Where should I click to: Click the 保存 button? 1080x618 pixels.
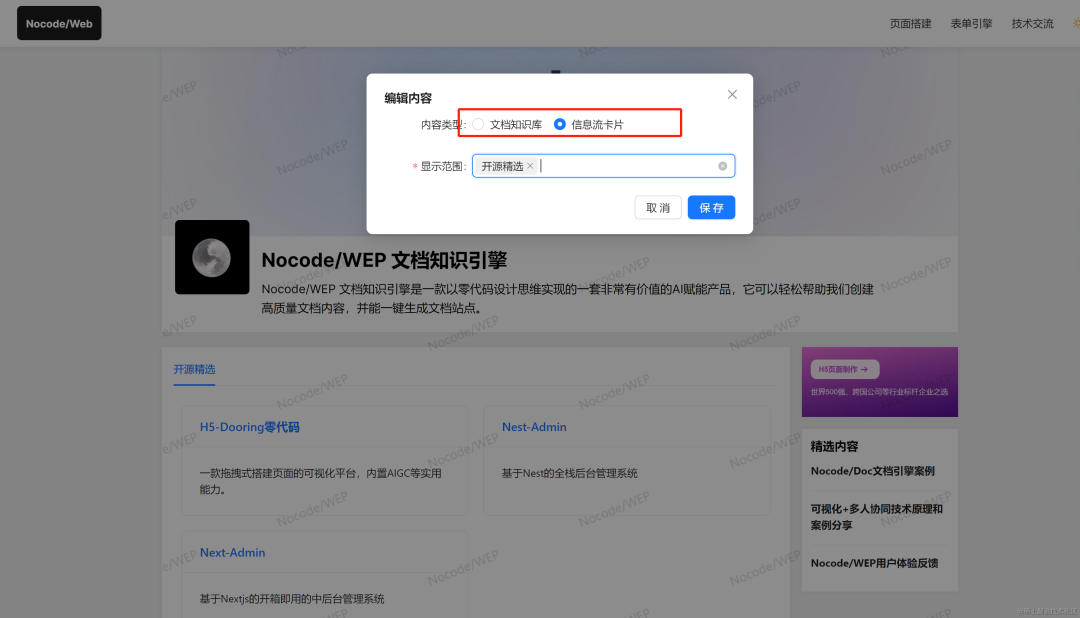712,207
